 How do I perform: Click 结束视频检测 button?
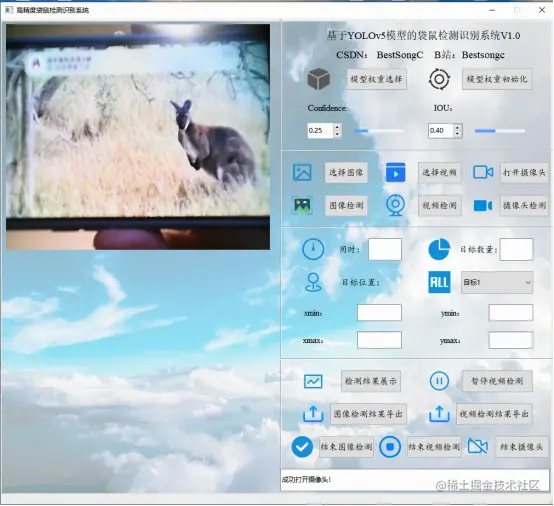(x=434, y=447)
